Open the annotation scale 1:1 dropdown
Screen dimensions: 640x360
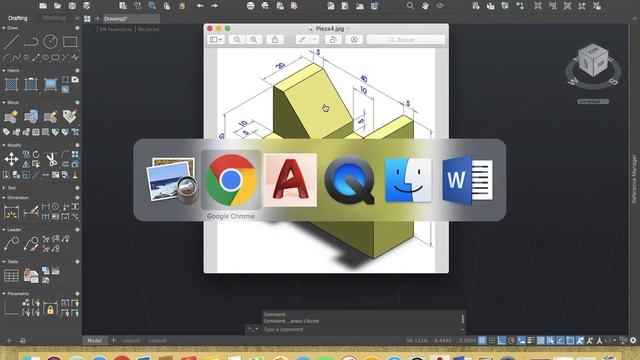(x=610, y=340)
